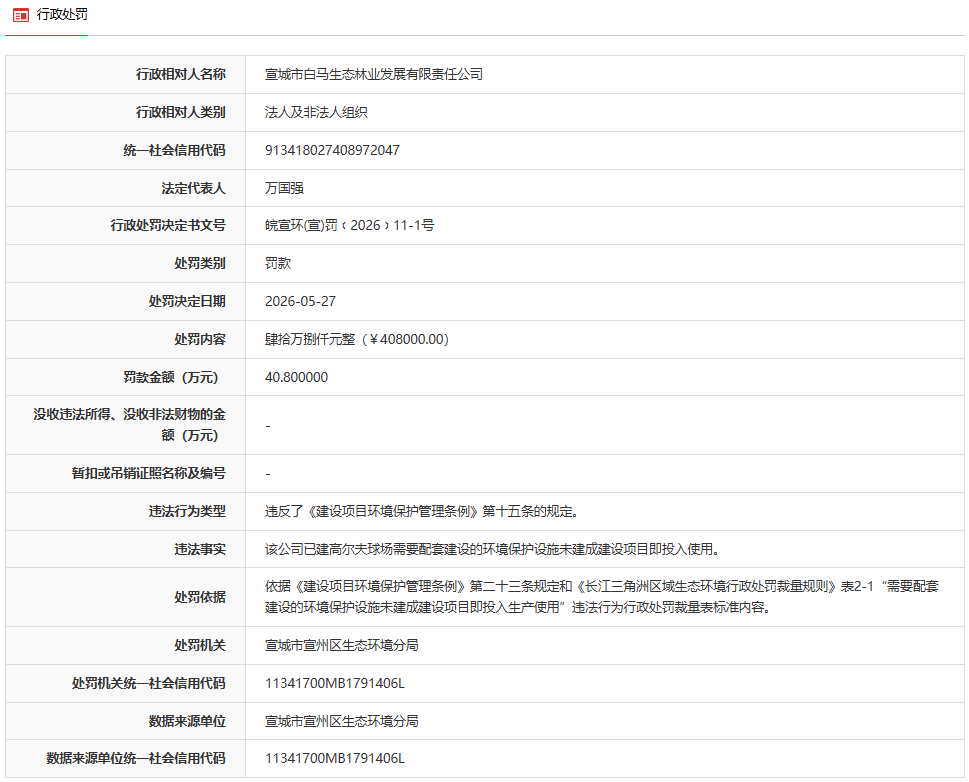Select 11341700MB1791406L in 处罚机关统一社会信用代码 row
Viewport: 969px width, 782px height.
click(x=335, y=683)
